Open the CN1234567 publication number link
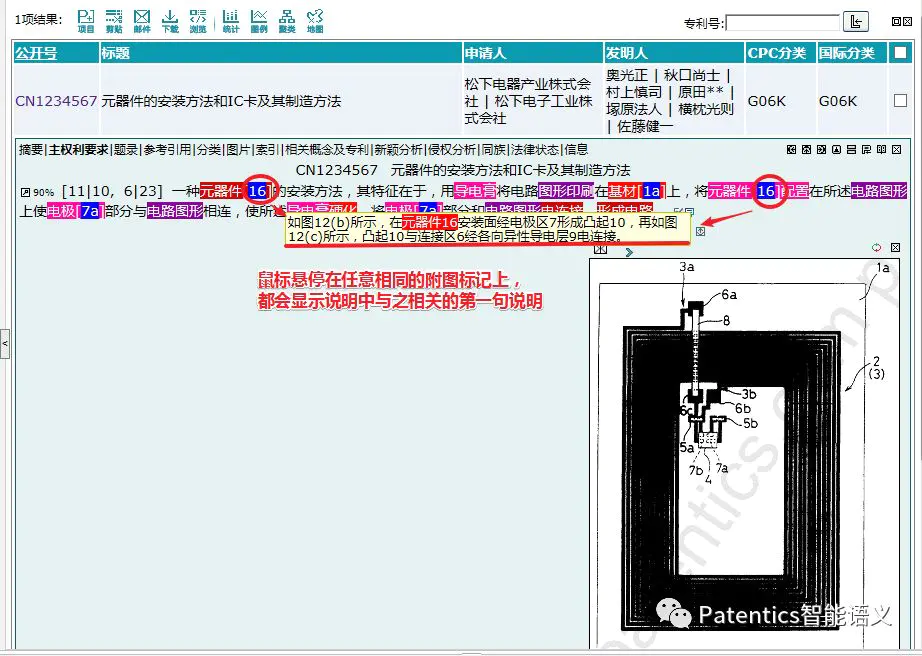Image resolution: width=922 pixels, height=656 pixels. [55, 101]
